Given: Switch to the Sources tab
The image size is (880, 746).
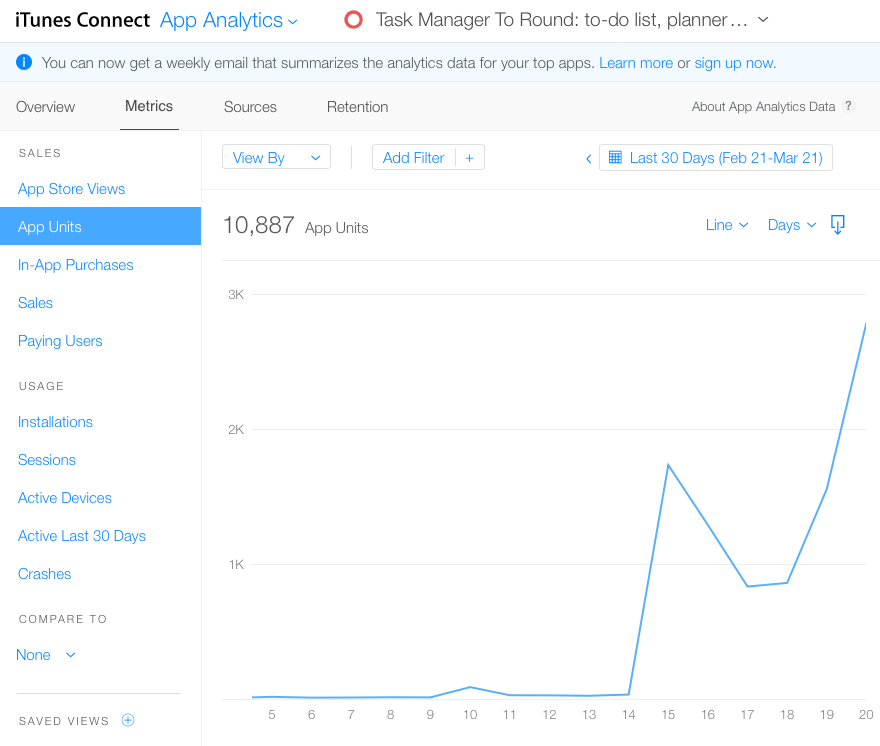Looking at the screenshot, I should coord(250,107).
